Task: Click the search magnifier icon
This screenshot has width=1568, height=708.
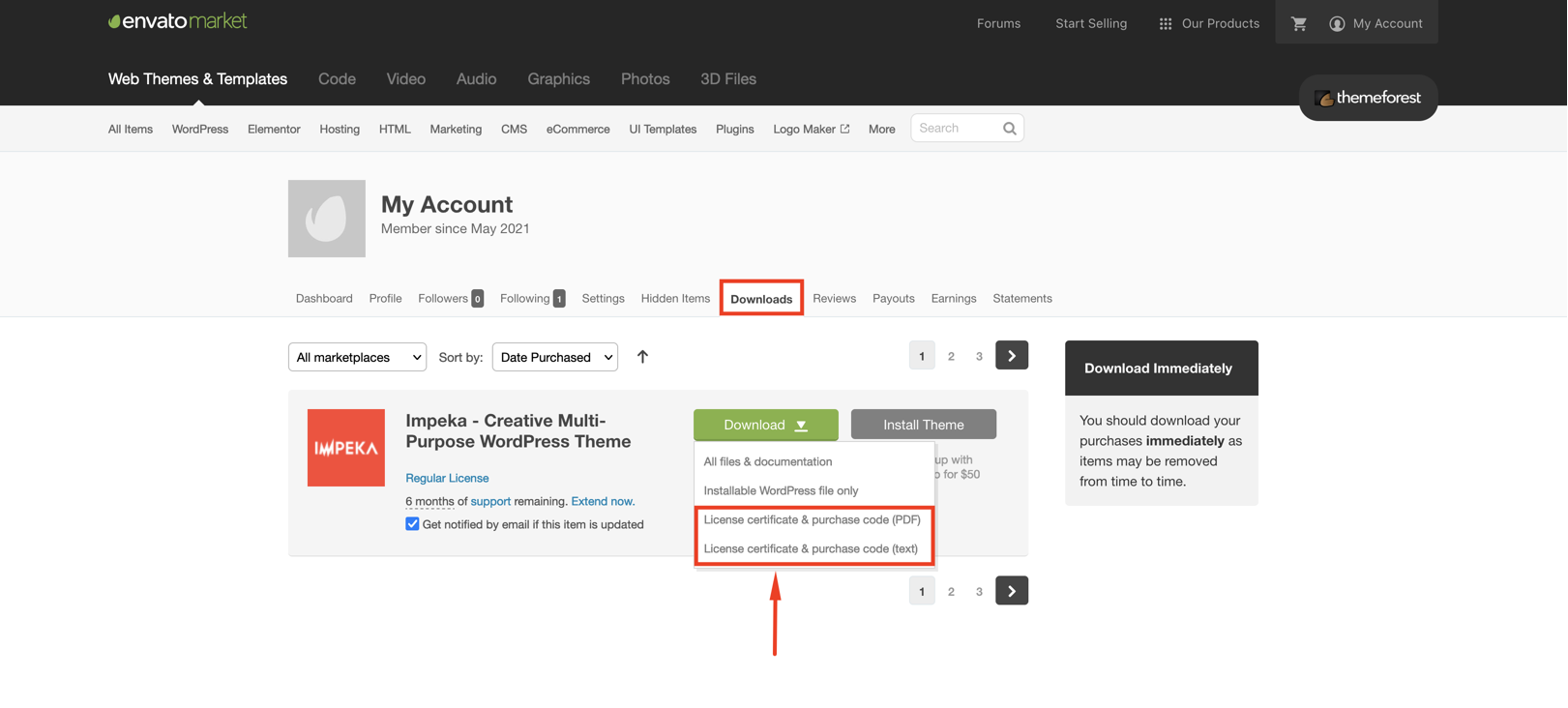Action: click(x=1009, y=129)
